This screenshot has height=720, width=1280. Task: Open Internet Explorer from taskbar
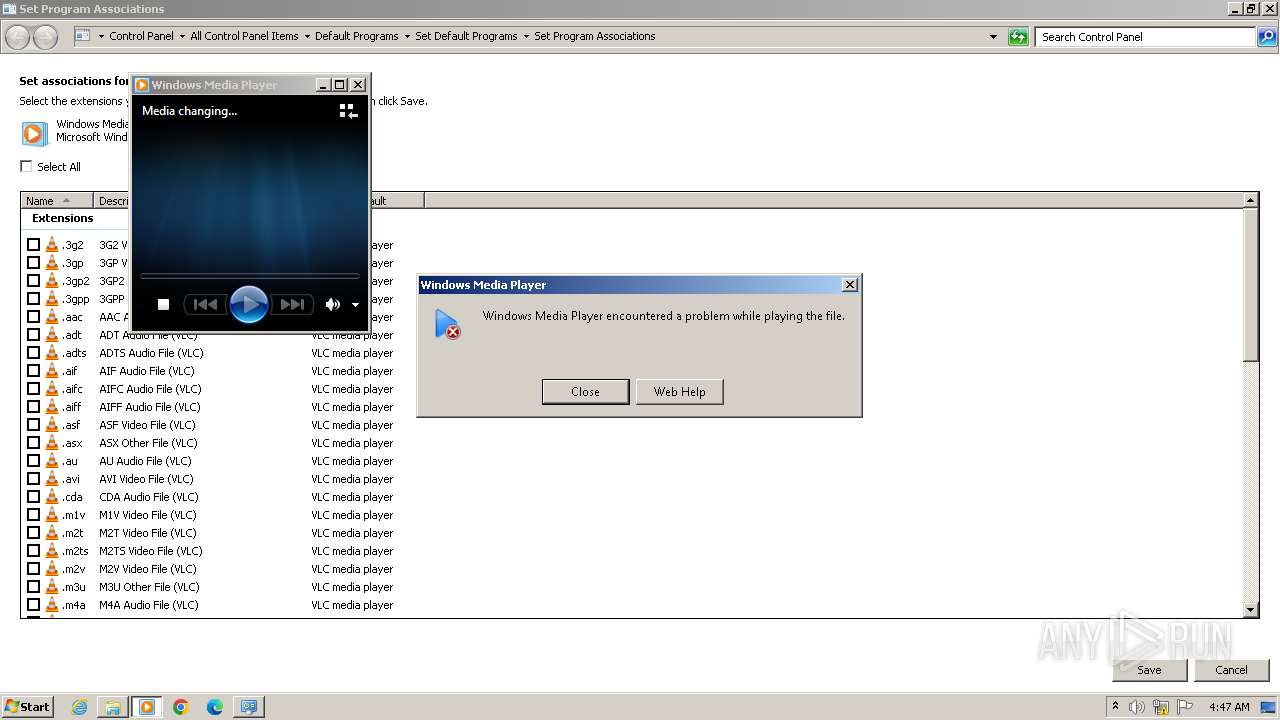(x=79, y=707)
